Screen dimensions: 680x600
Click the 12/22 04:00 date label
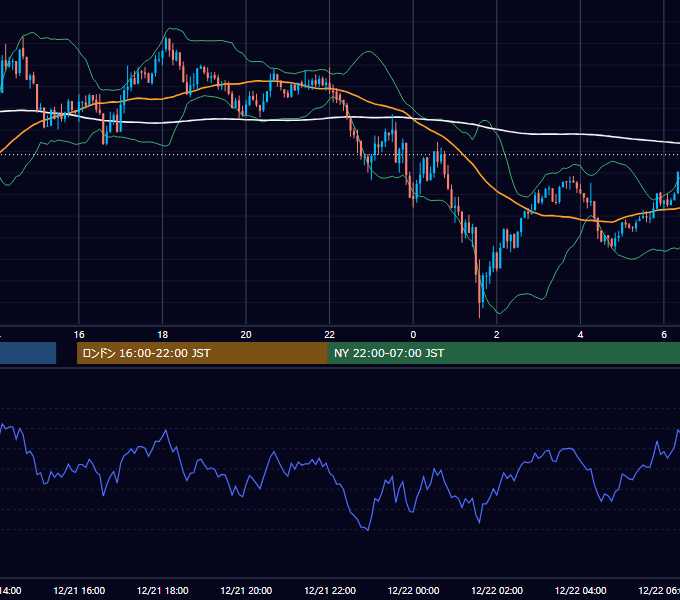point(580,591)
